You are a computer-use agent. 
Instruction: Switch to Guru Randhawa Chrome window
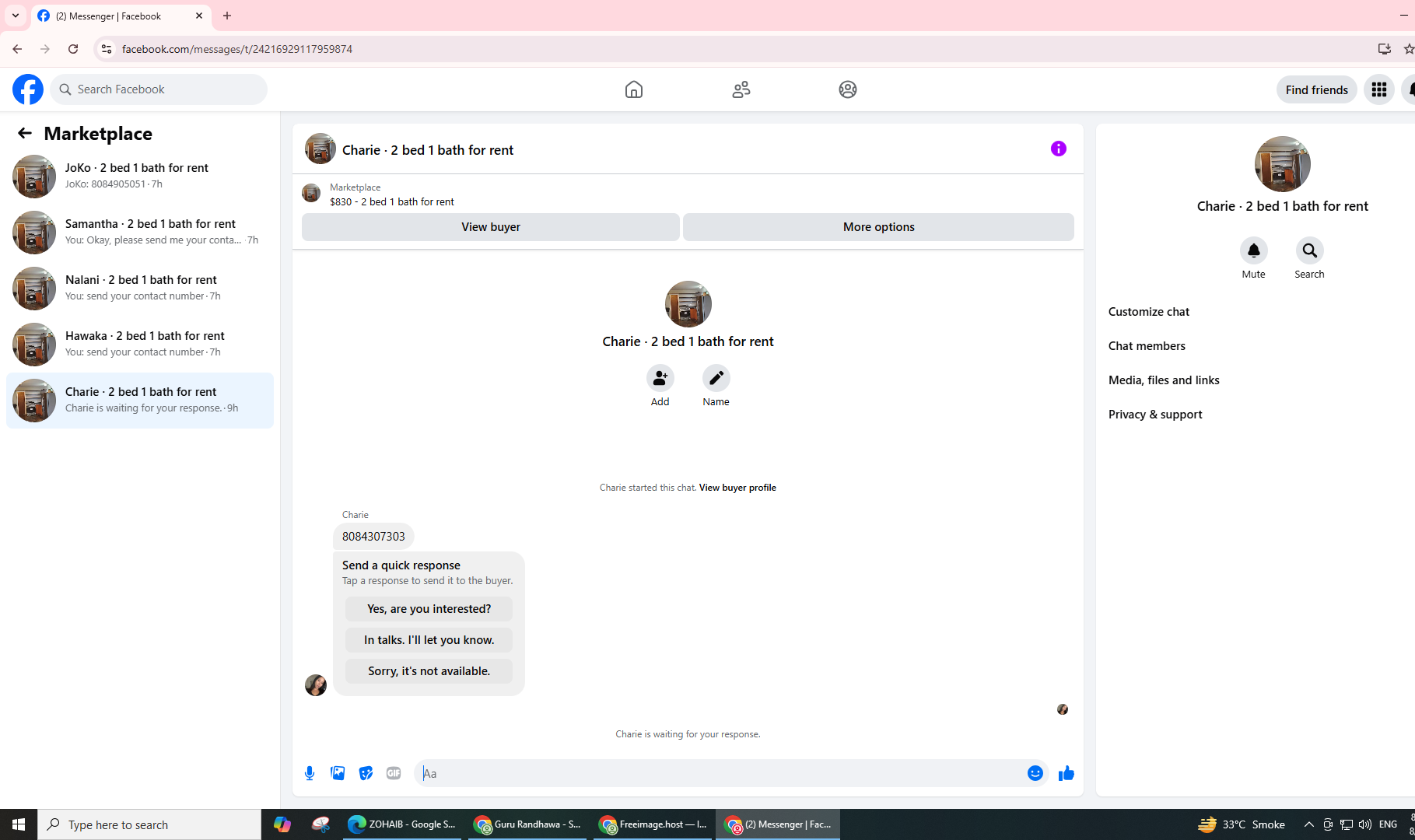(x=528, y=824)
